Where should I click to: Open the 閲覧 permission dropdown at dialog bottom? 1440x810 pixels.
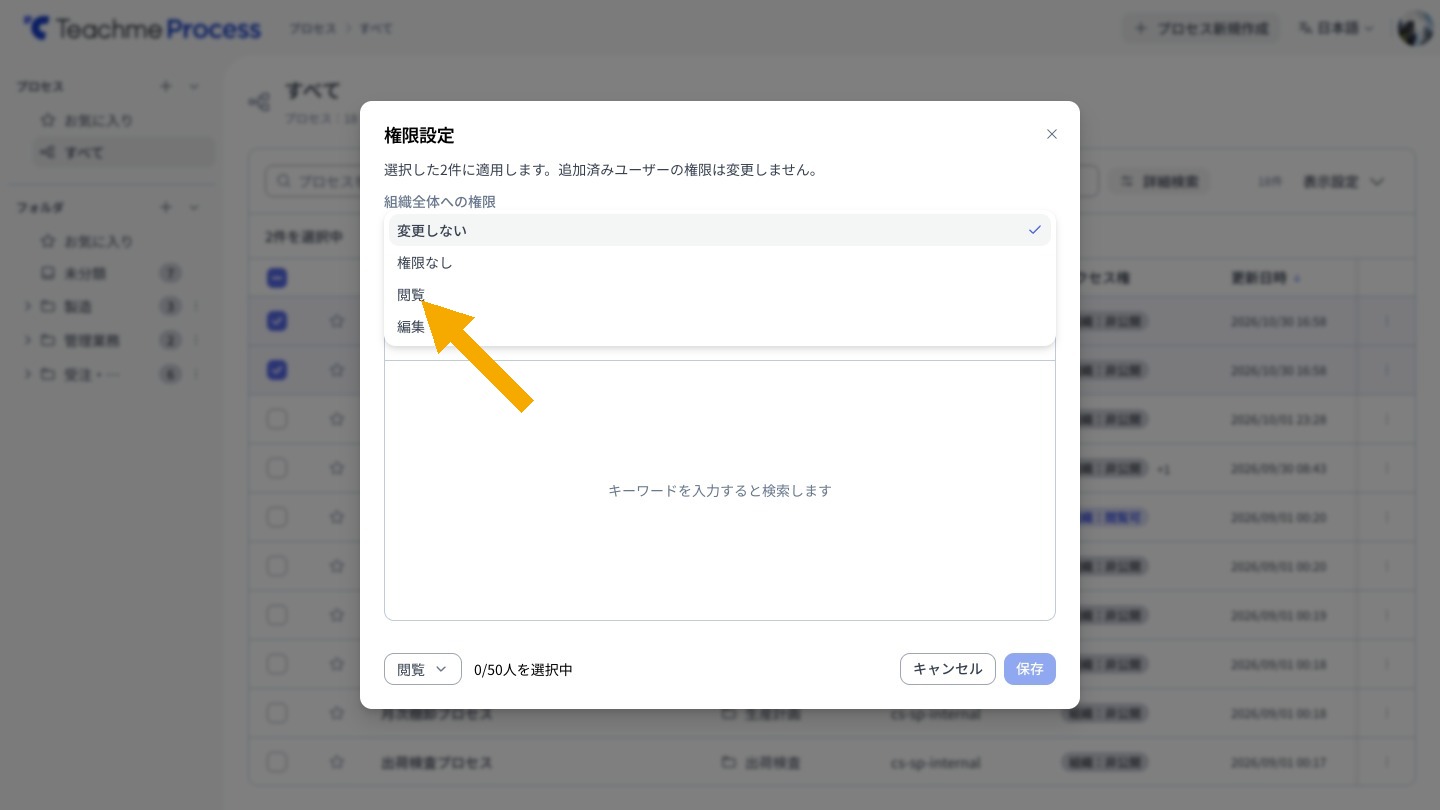click(422, 669)
